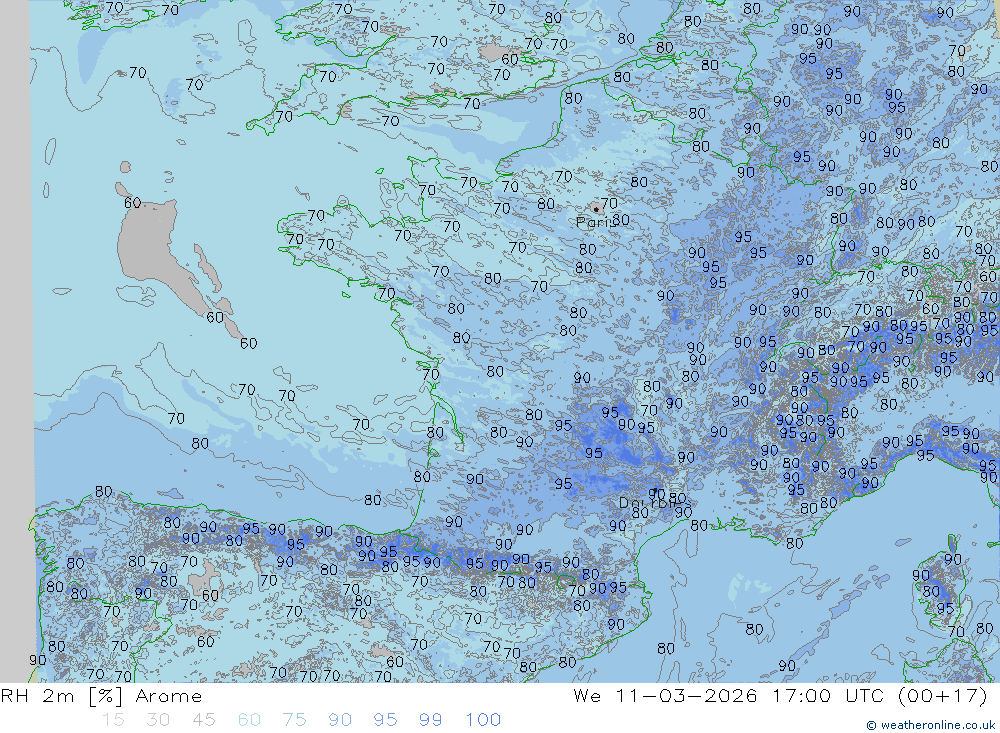Viewport: 1000px width, 733px height.
Task: Click legend value 30
Action: tap(158, 720)
